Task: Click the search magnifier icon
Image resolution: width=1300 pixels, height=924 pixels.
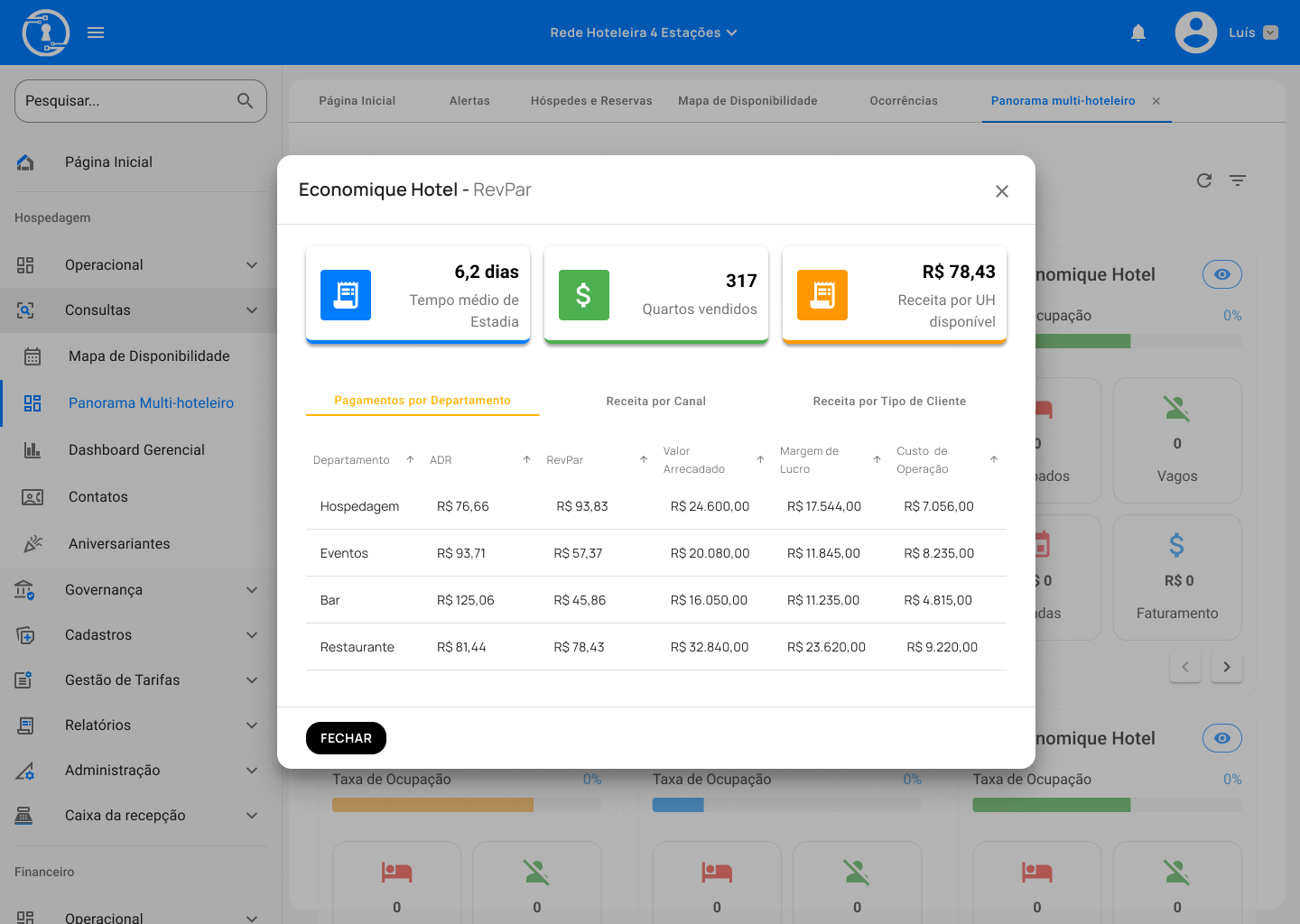Action: coord(245,101)
